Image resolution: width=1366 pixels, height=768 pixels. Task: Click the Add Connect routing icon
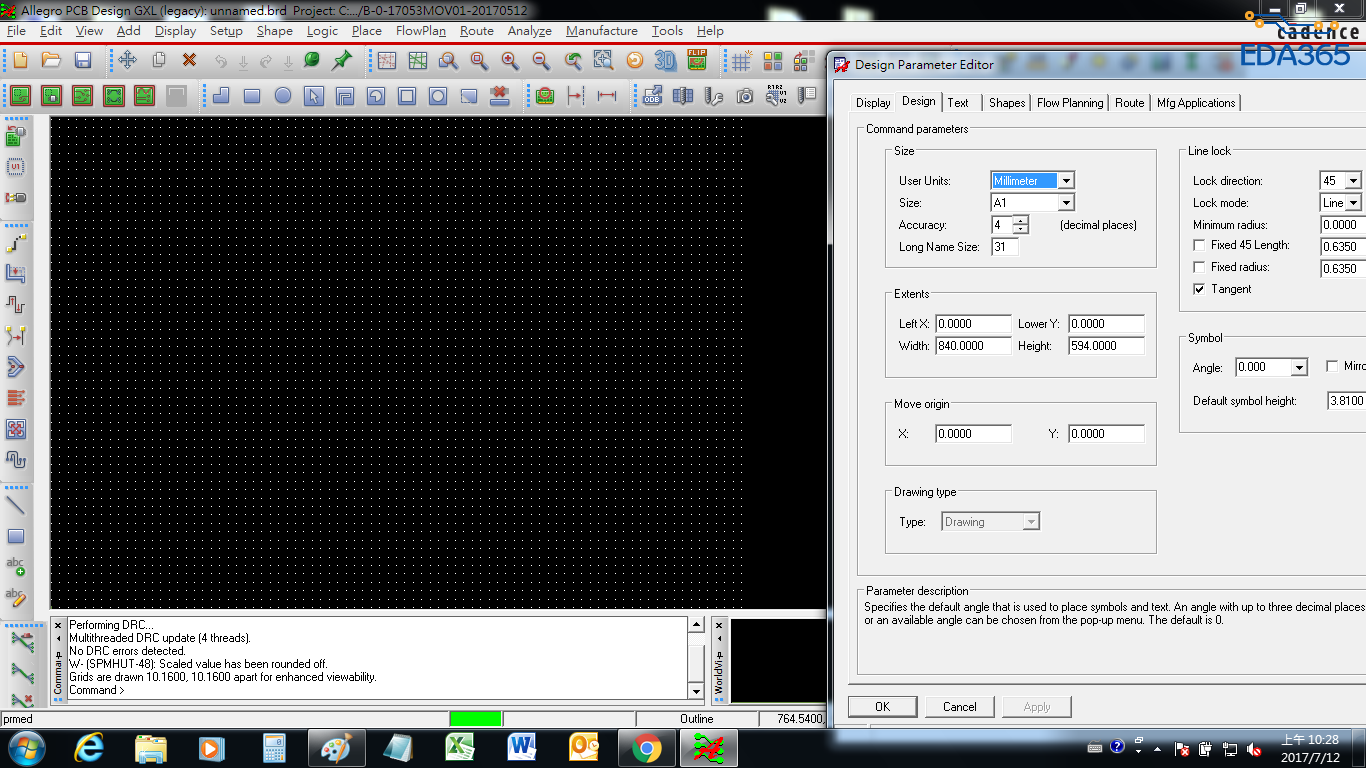[x=16, y=242]
